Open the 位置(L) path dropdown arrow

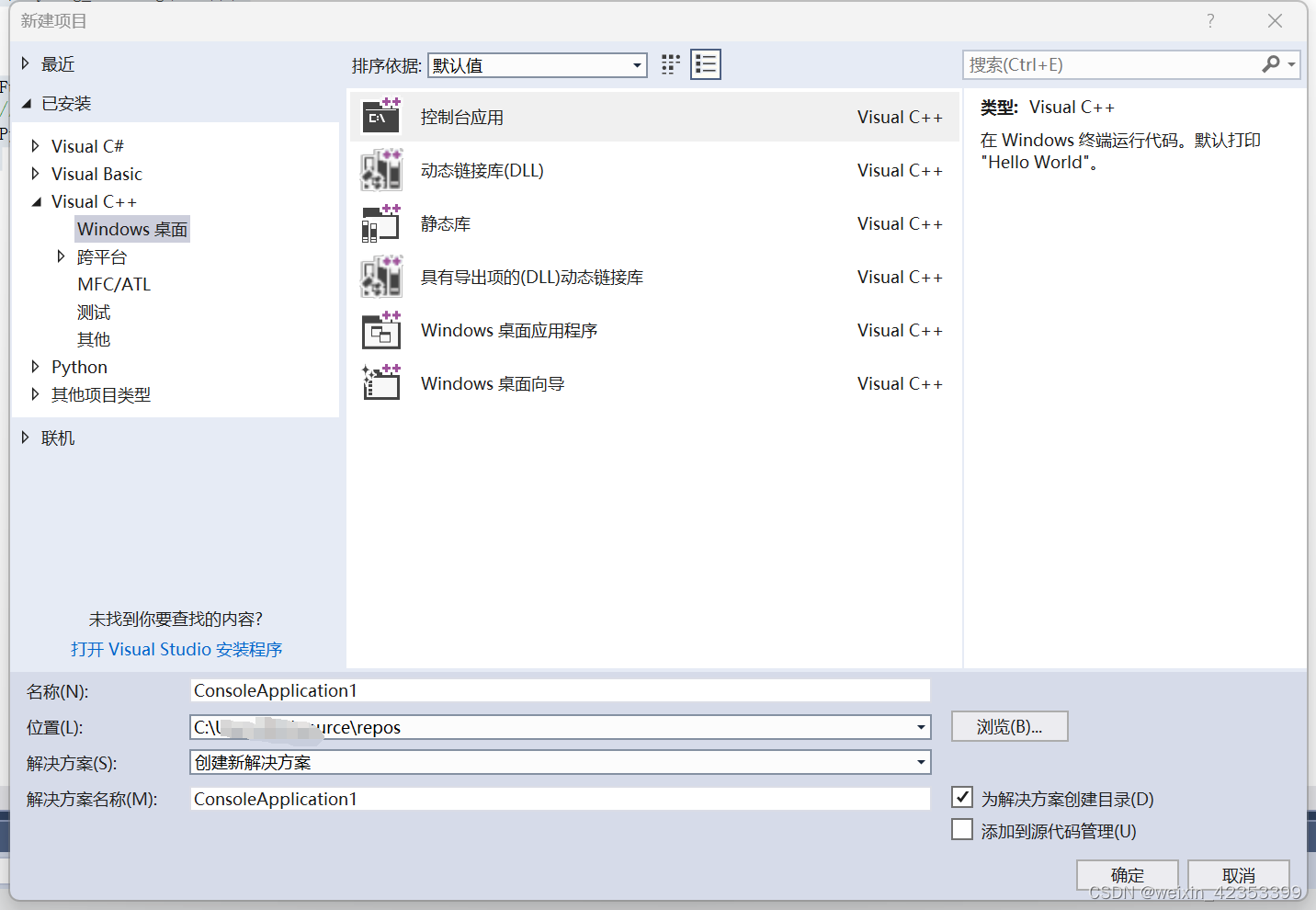pos(921,727)
